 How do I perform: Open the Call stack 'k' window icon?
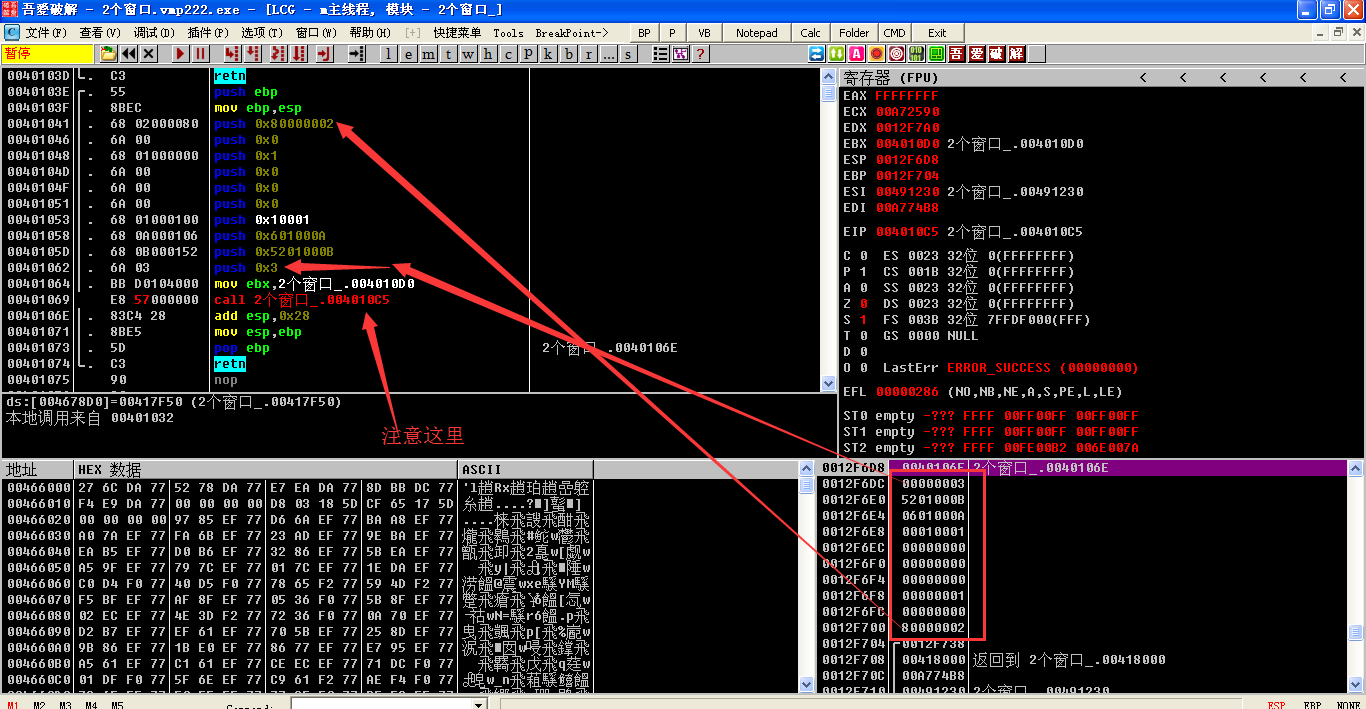coord(548,54)
